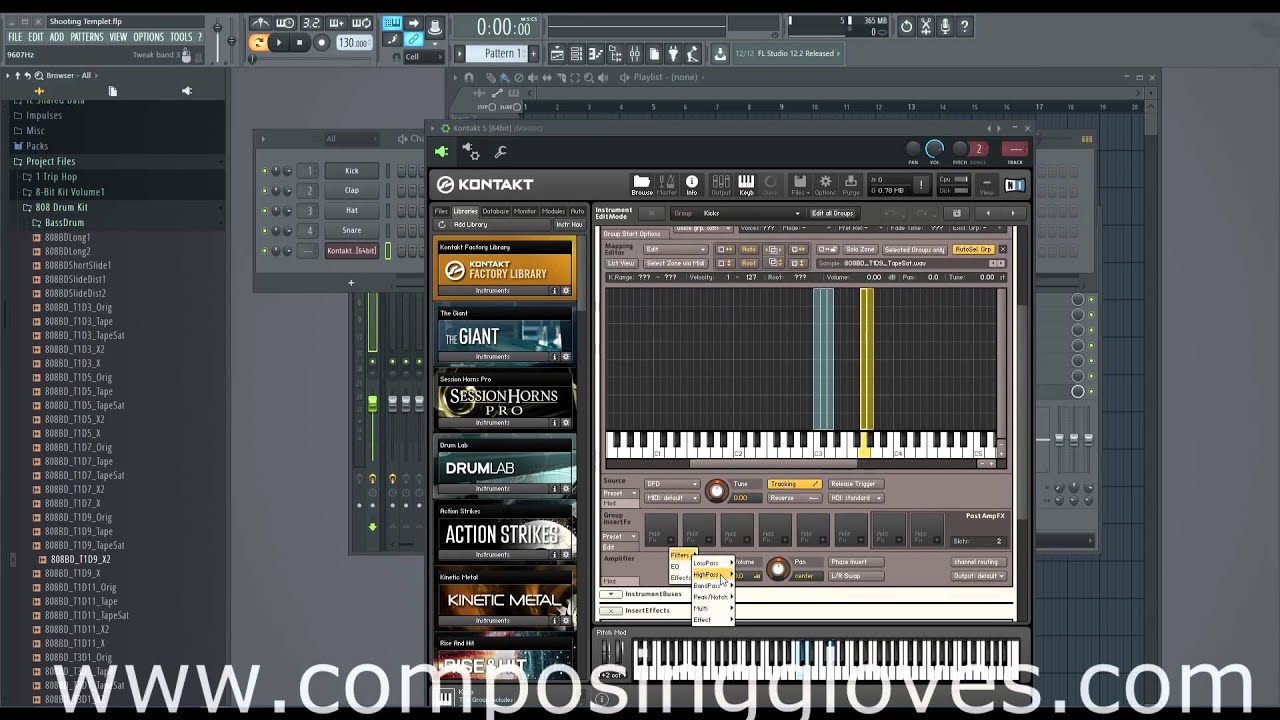The width and height of the screenshot is (1280, 720).
Task: Click the metronome icon in the toolbar
Action: [x=261, y=23]
